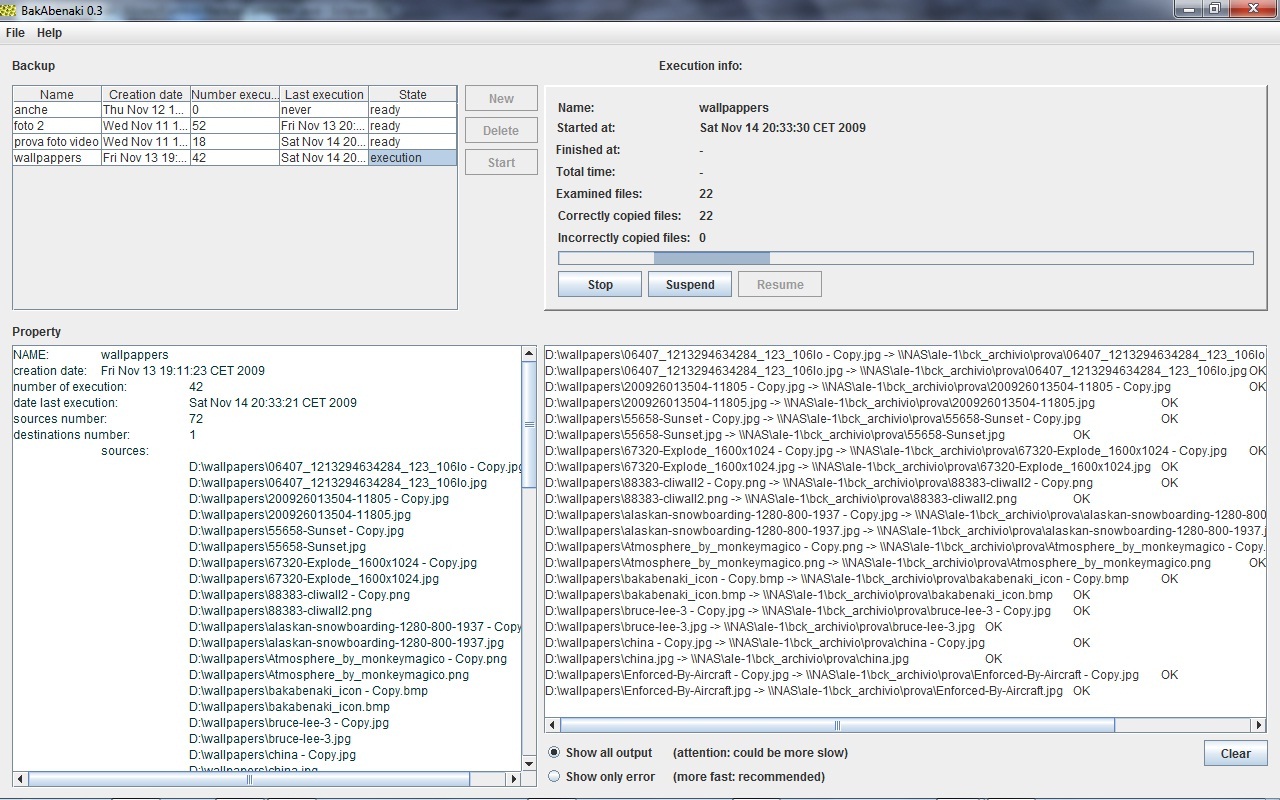Click the Property panel scroll right arrow
1280x800 pixels.
(515, 778)
